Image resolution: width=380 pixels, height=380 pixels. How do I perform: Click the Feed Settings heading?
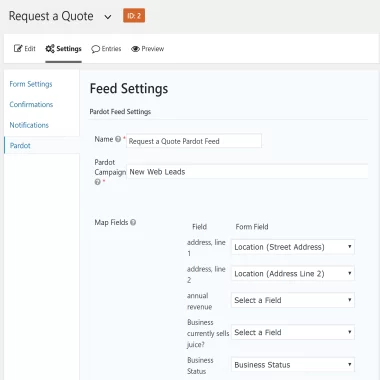pos(129,89)
